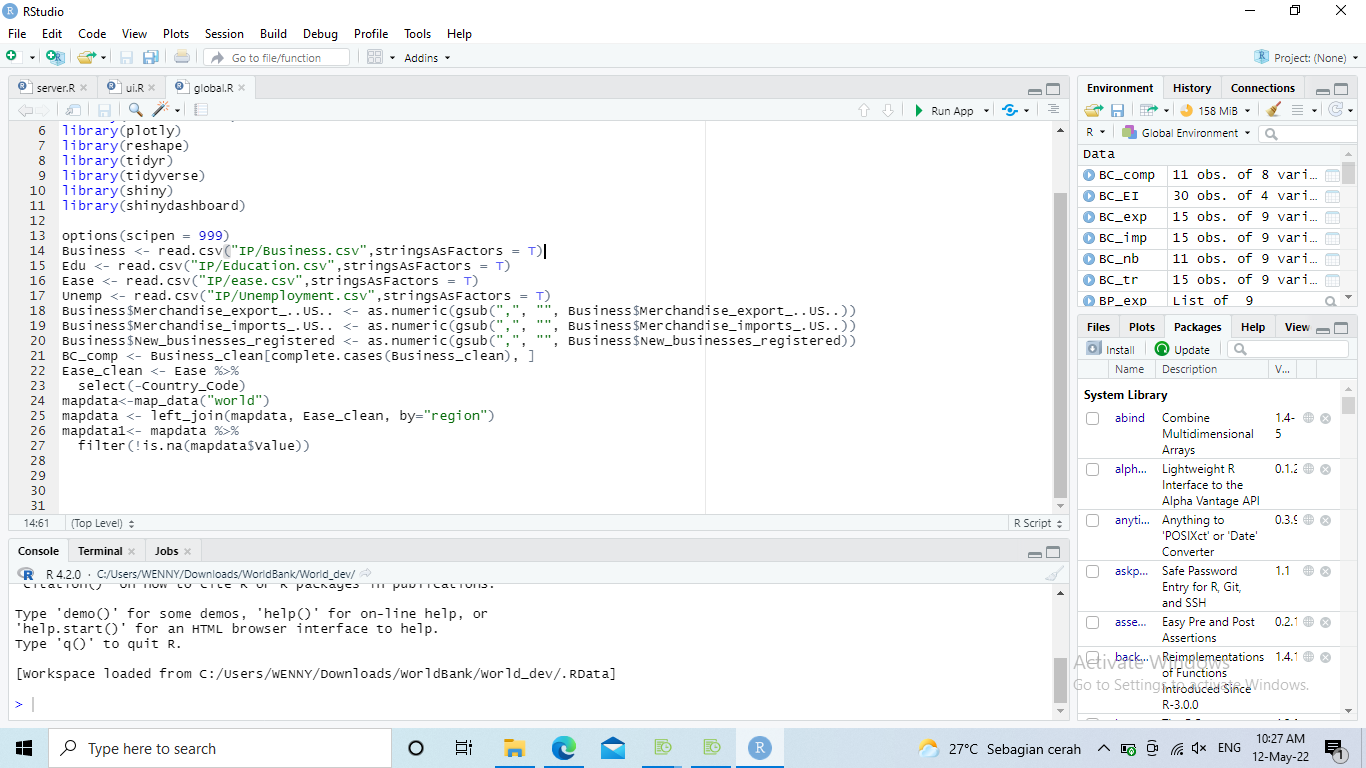View BC_comp data using its grid icon
The image size is (1366, 768).
click(1331, 174)
